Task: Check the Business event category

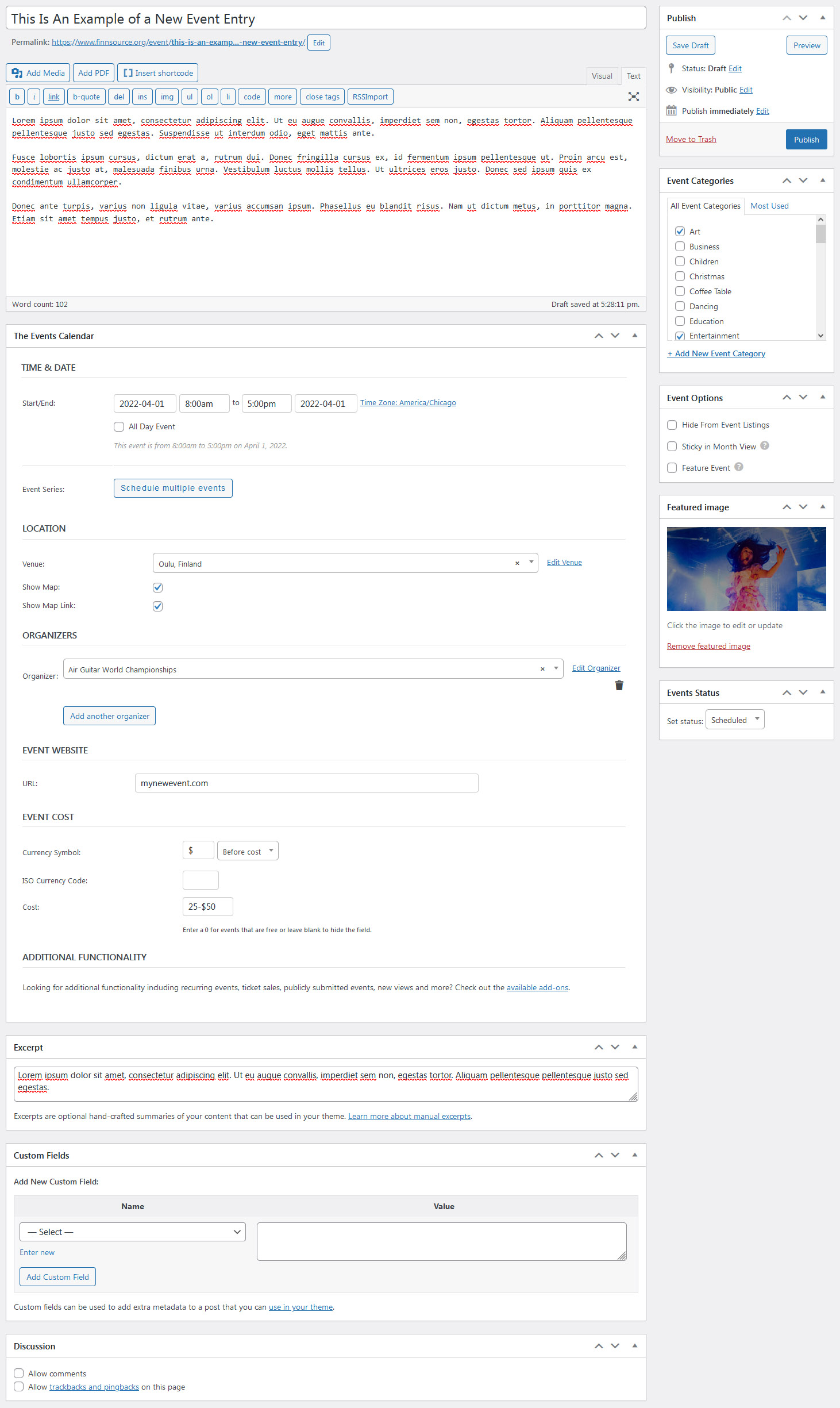Action: [680, 247]
